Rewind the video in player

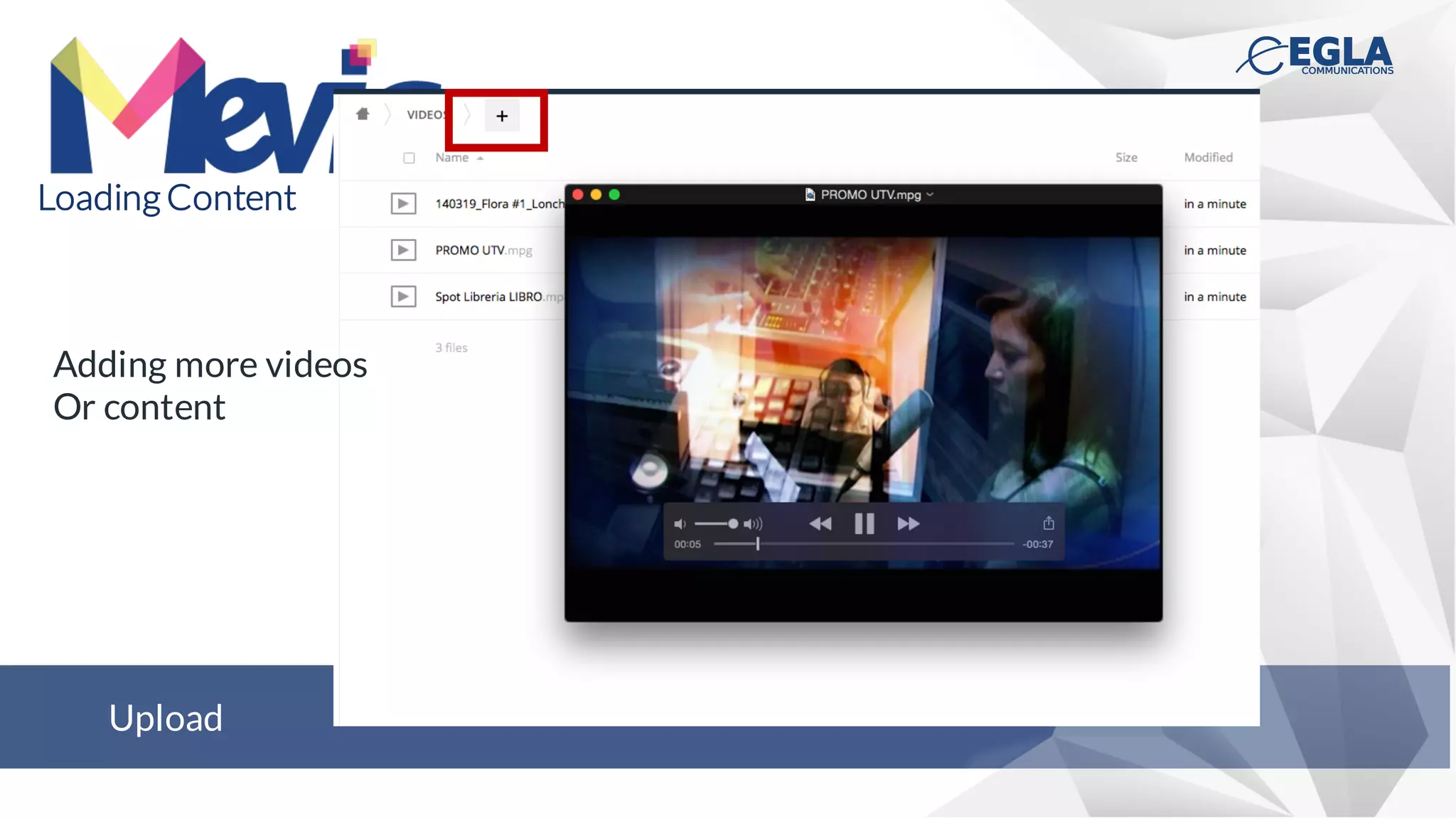pyautogui.click(x=820, y=524)
